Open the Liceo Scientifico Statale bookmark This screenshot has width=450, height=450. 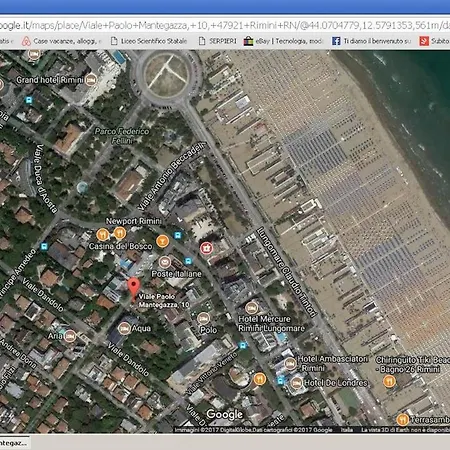(x=149, y=41)
